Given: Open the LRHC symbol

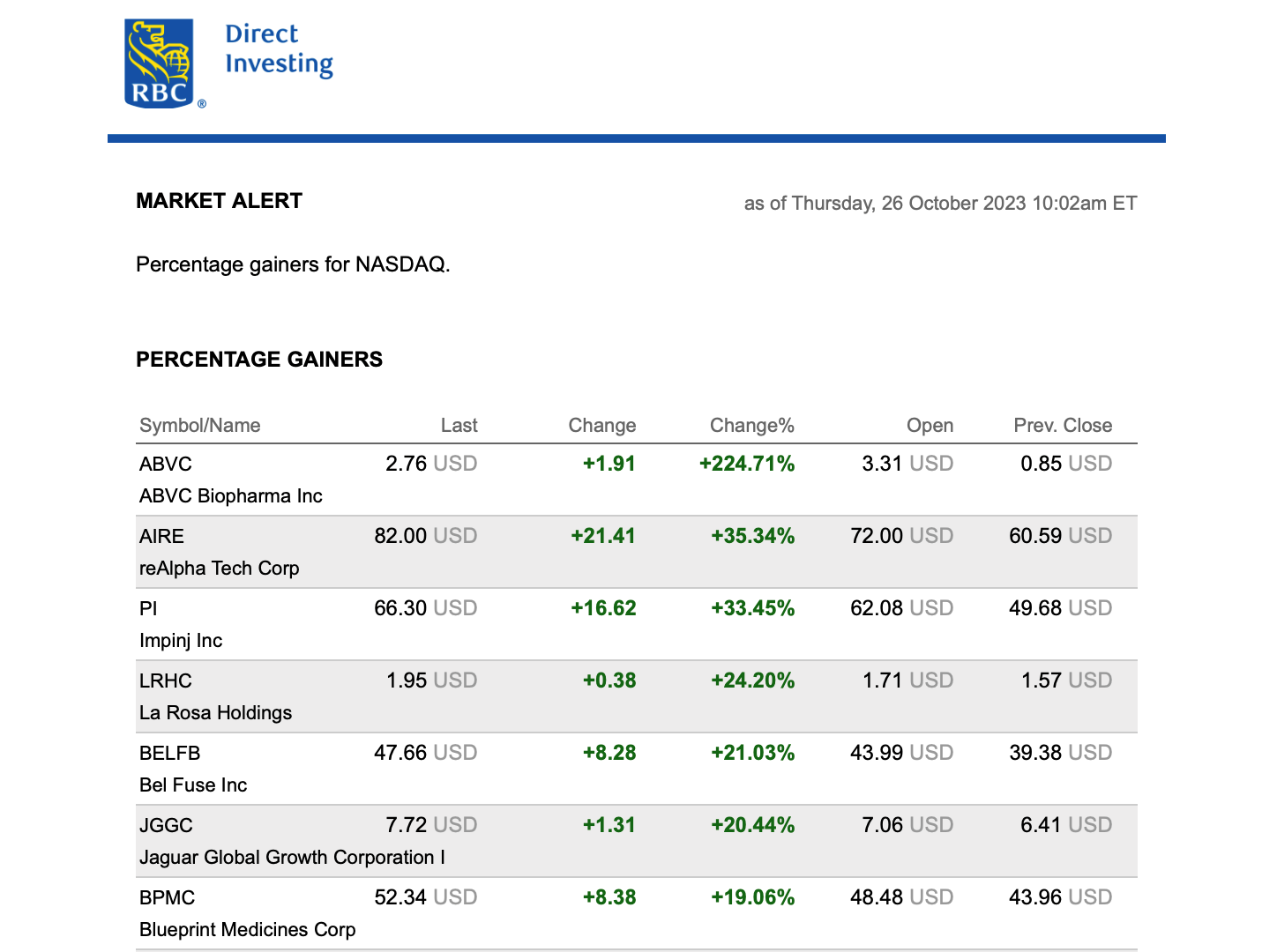Looking at the screenshot, I should [166, 681].
